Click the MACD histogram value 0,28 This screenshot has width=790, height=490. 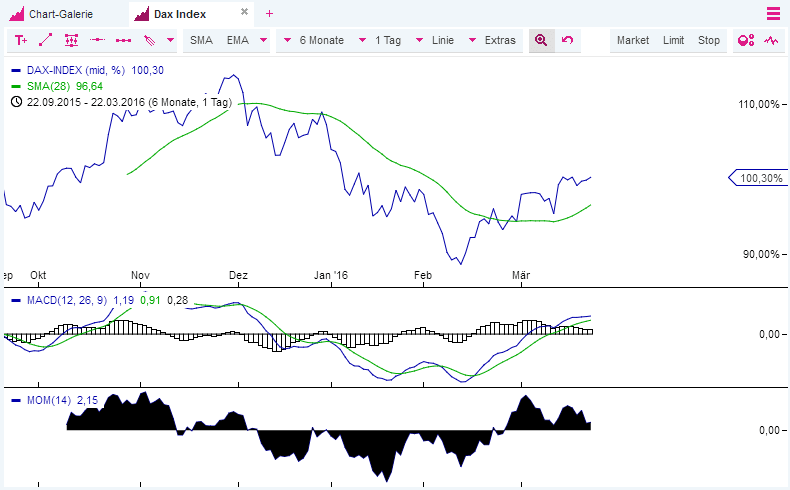[x=177, y=301]
